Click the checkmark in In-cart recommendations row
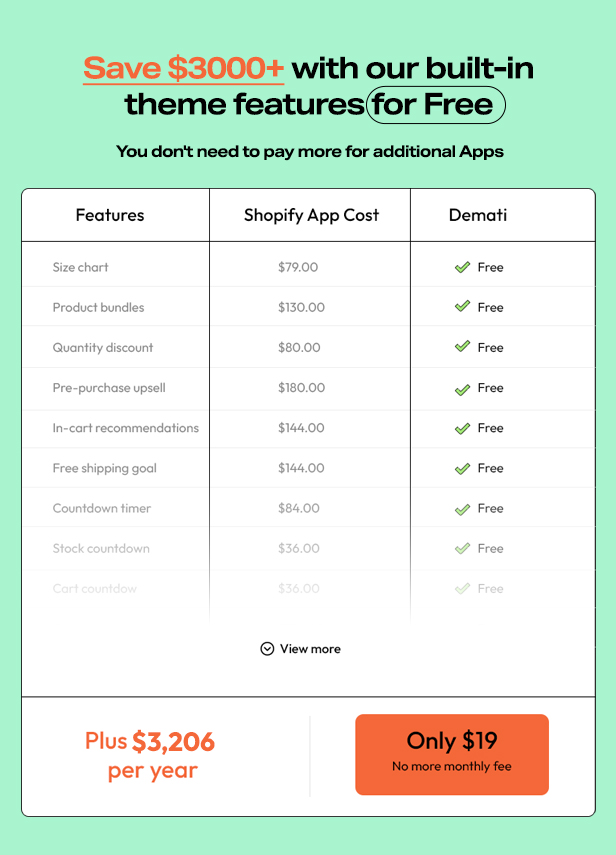This screenshot has height=855, width=616. [x=462, y=429]
